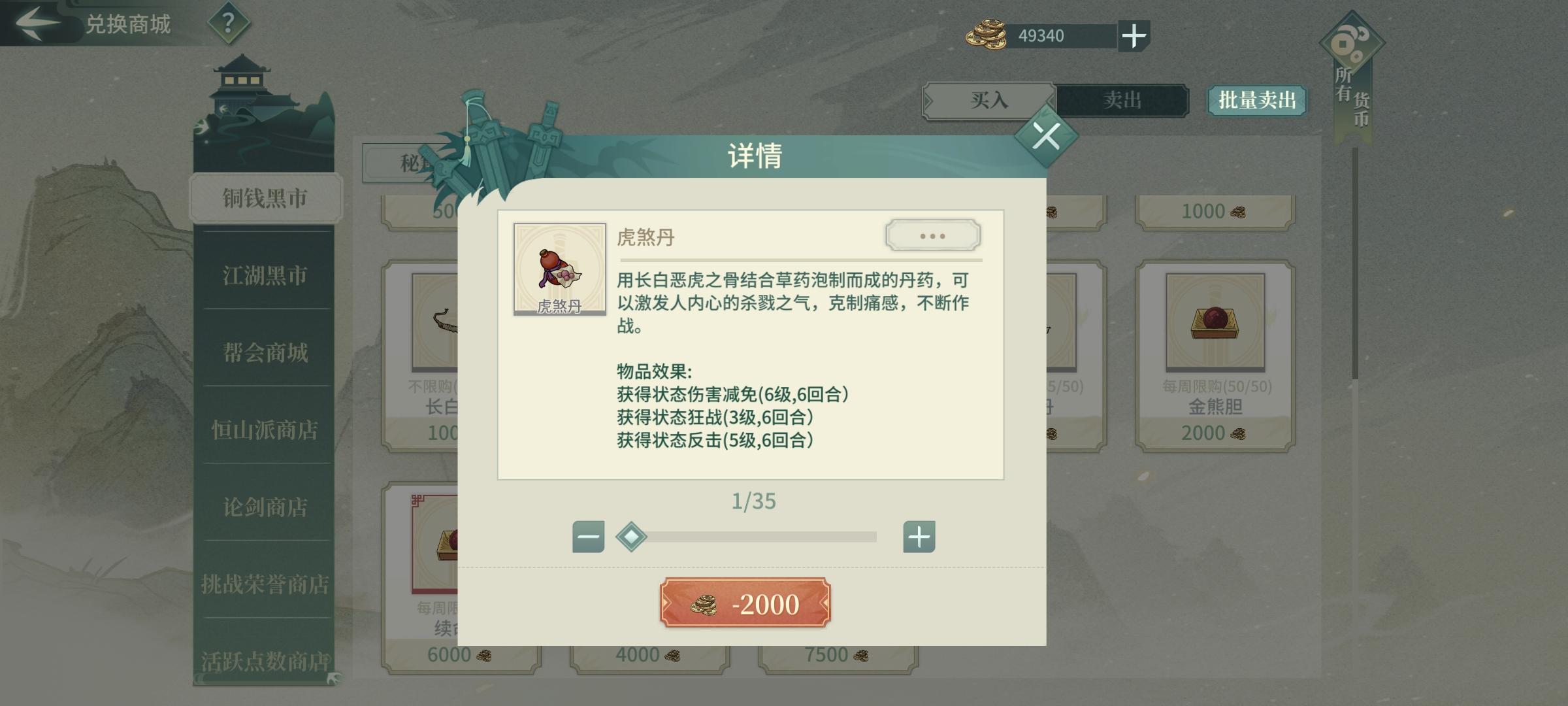Click the 批量卖出 button

coord(1256,100)
